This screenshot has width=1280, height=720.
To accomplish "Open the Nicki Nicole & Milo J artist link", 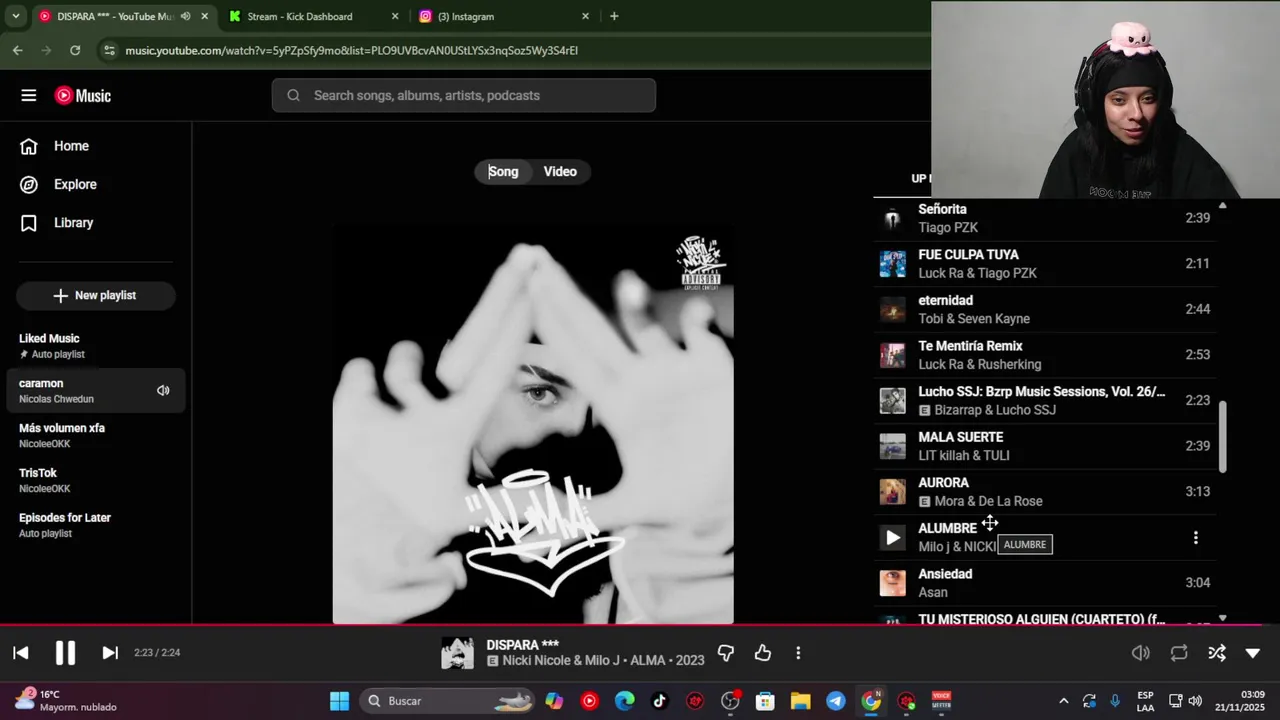I will [561, 661].
